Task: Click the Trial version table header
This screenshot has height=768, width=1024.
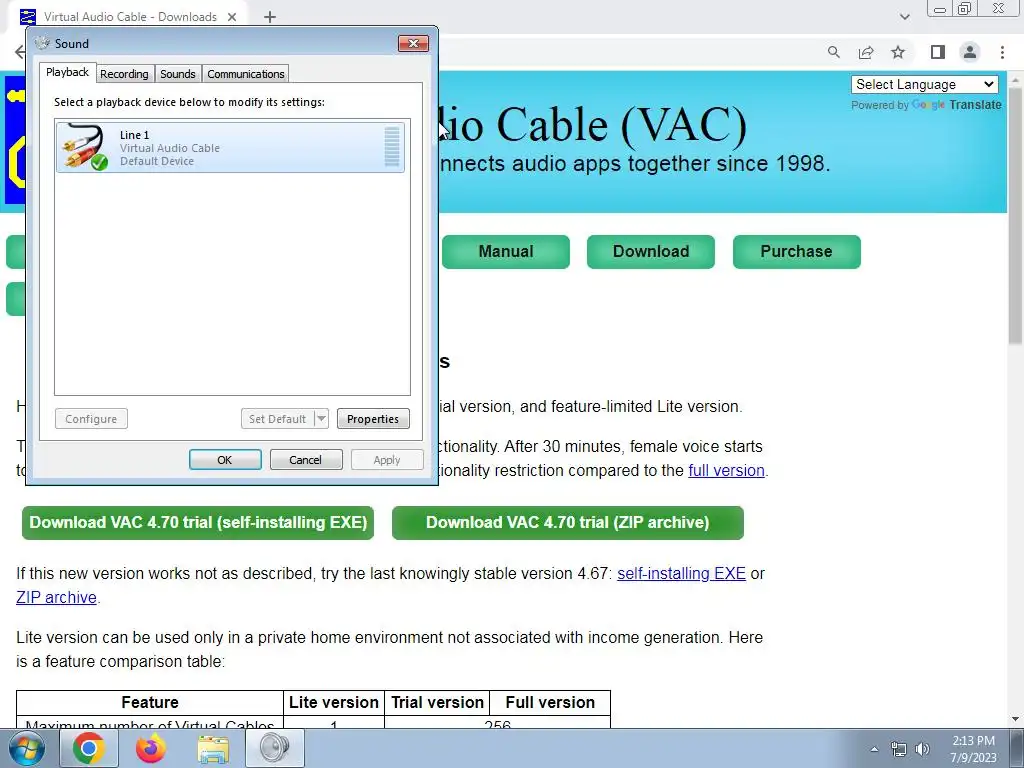Action: 437,703
